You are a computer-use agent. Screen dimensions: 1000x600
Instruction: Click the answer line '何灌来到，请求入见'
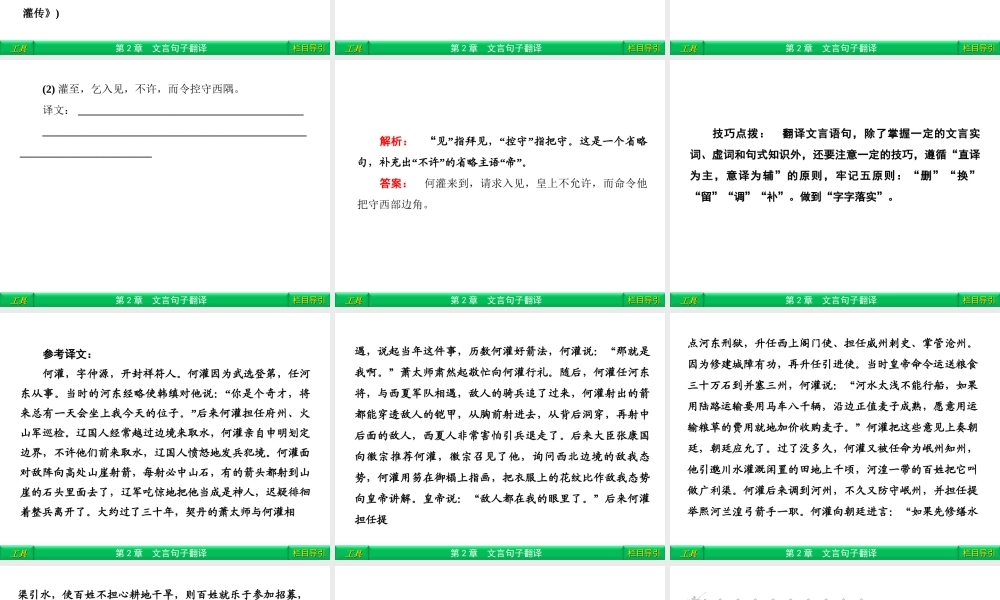click(536, 184)
